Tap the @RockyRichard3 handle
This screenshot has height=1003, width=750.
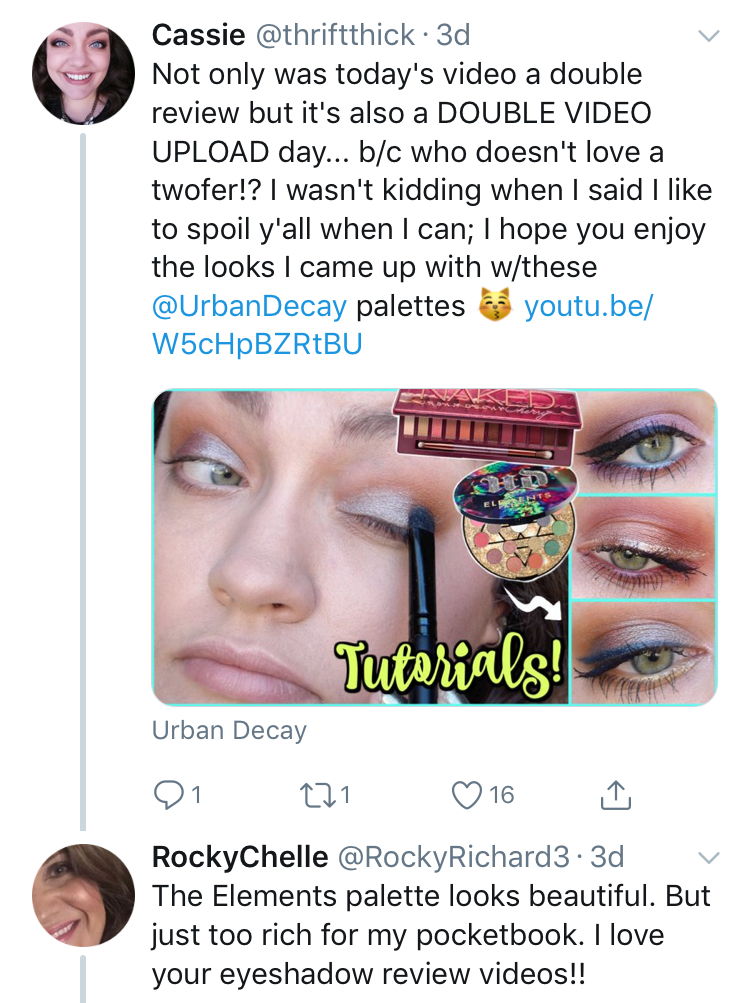[455, 858]
